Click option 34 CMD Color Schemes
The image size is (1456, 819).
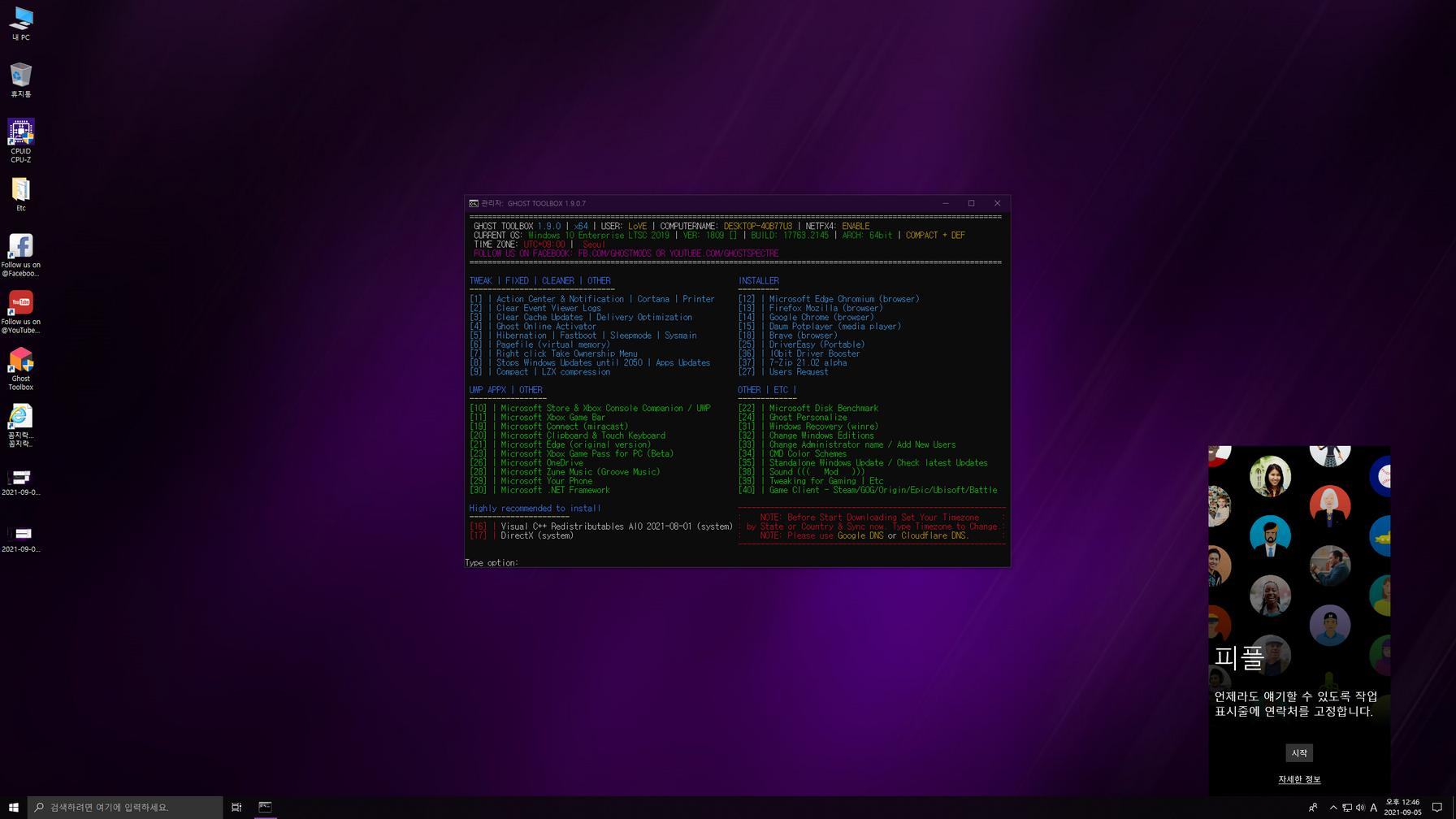coord(792,454)
